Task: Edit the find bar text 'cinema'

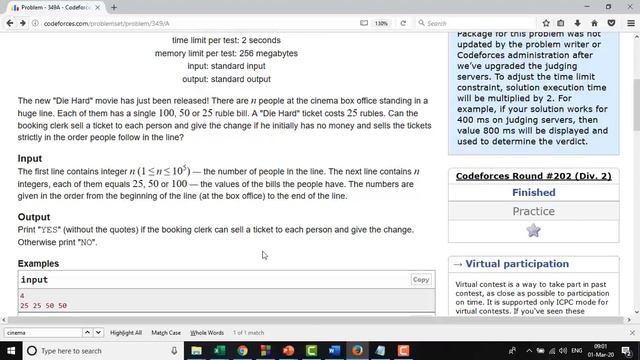Action: pos(43,333)
